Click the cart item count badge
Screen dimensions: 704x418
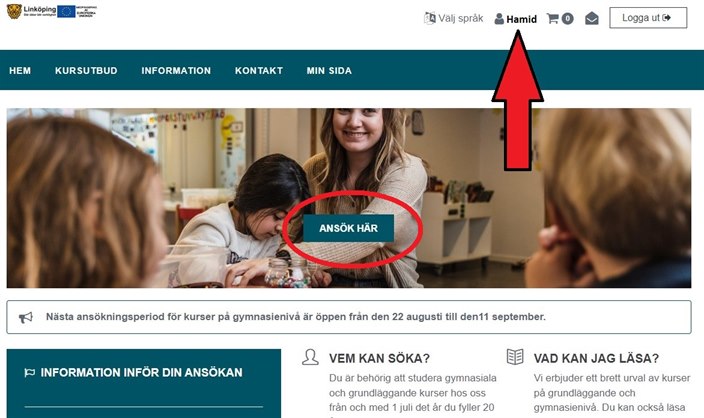point(568,18)
